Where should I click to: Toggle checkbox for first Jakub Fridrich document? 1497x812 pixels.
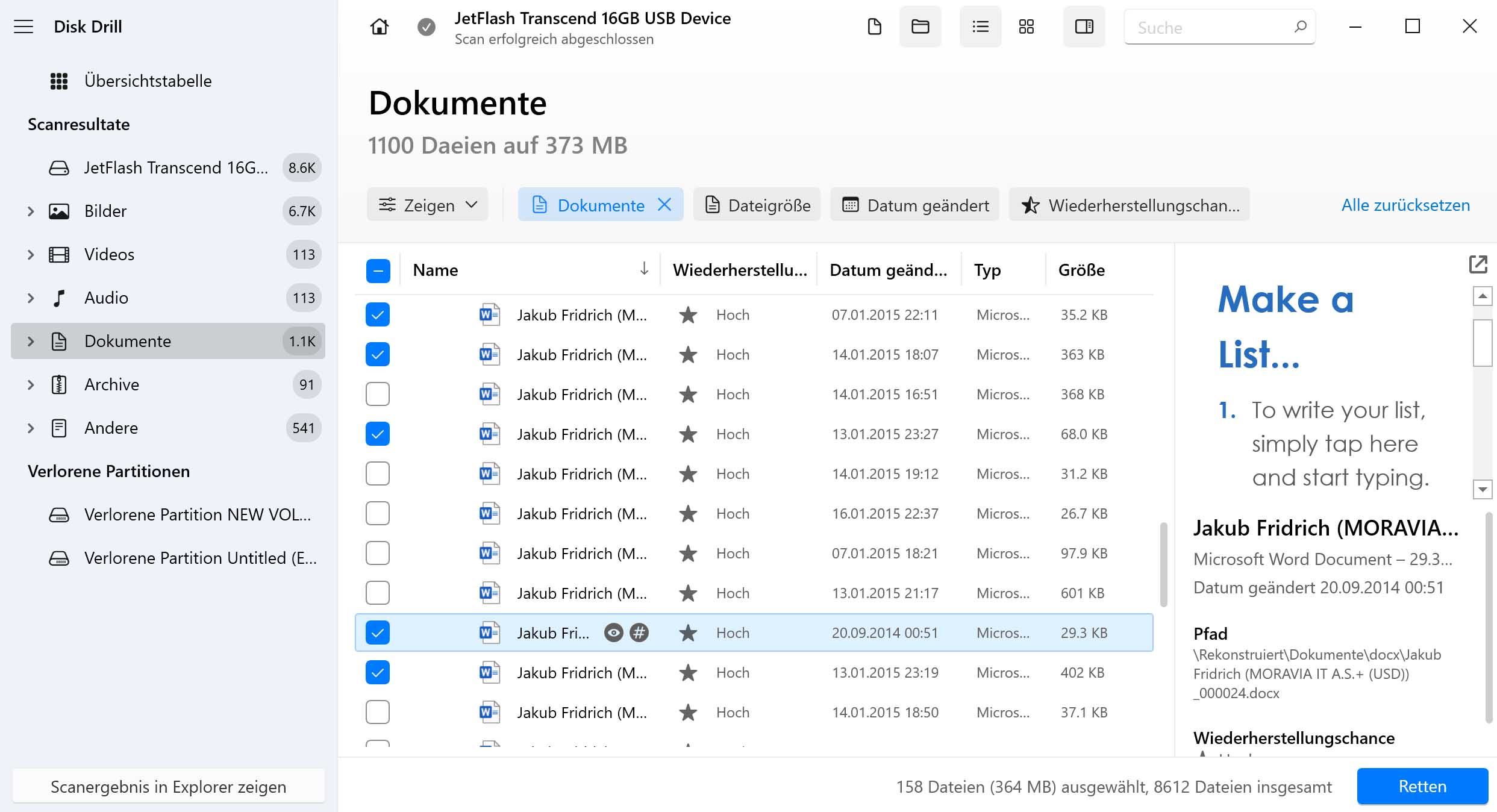coord(378,315)
